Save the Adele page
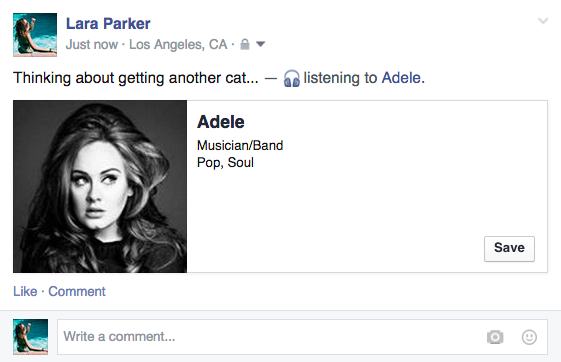The width and height of the screenshot is (561, 362). pos(509,249)
